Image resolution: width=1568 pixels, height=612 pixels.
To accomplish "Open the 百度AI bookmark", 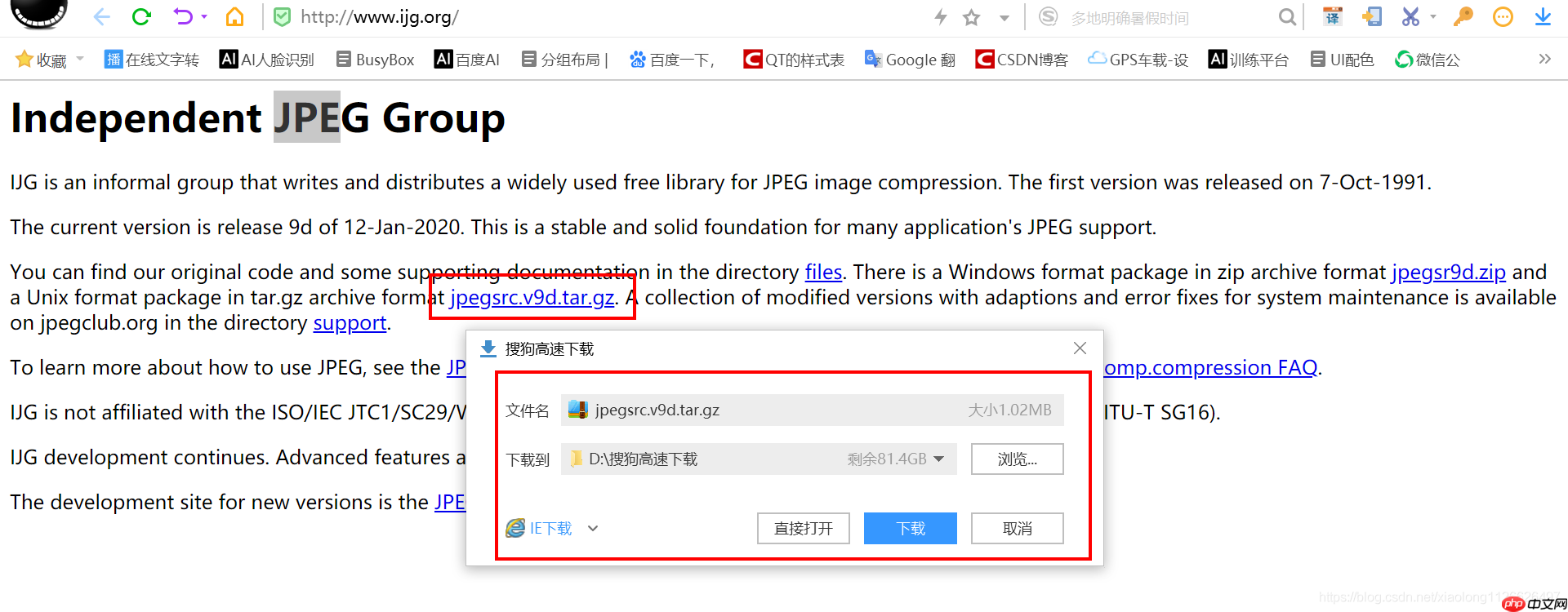I will tap(467, 60).
